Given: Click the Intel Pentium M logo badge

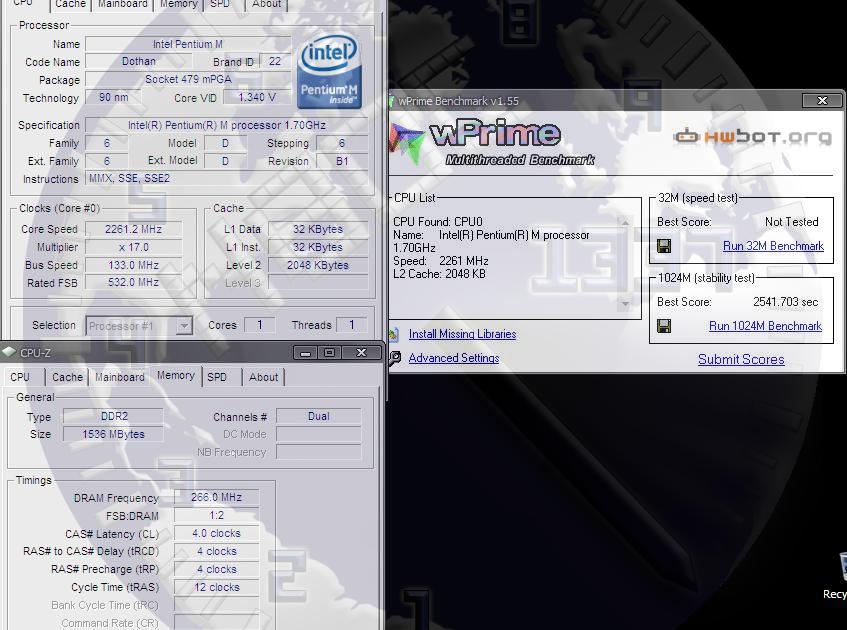Looking at the screenshot, I should pos(329,71).
